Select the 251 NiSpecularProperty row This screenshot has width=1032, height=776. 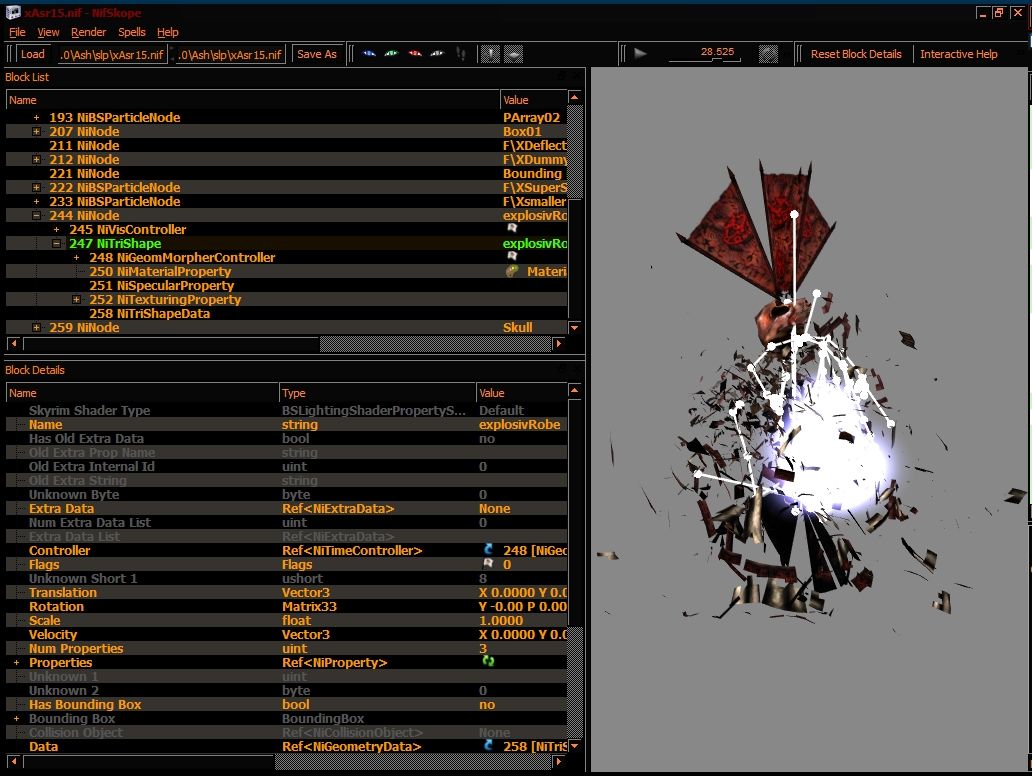[286, 286]
